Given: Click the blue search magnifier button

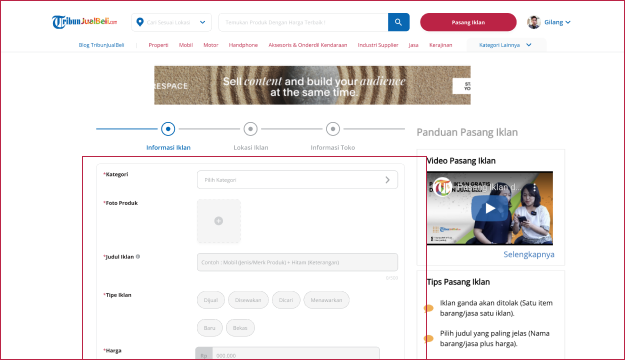Looking at the screenshot, I should pos(399,22).
